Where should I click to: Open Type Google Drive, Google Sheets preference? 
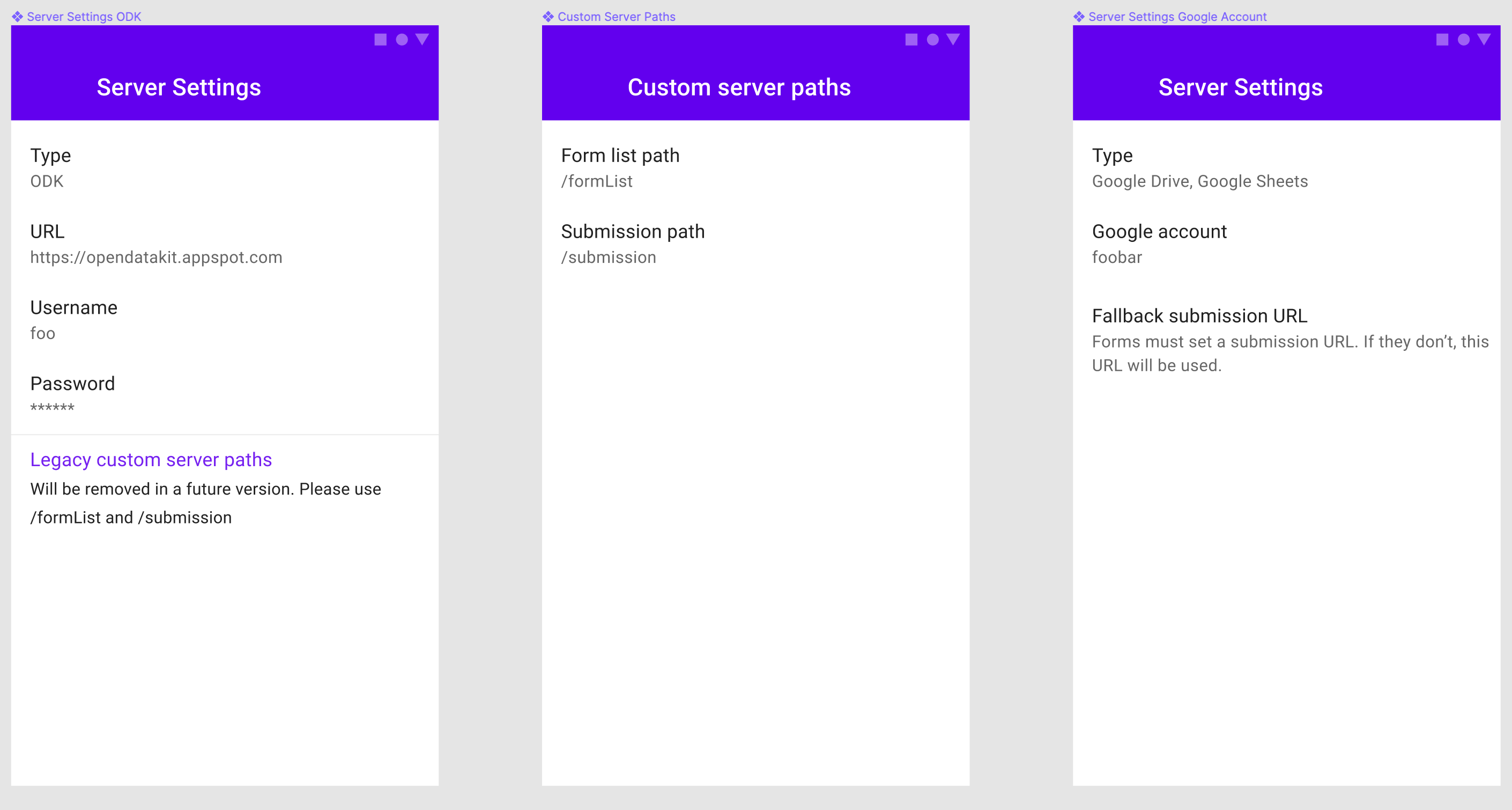[x=1199, y=167]
